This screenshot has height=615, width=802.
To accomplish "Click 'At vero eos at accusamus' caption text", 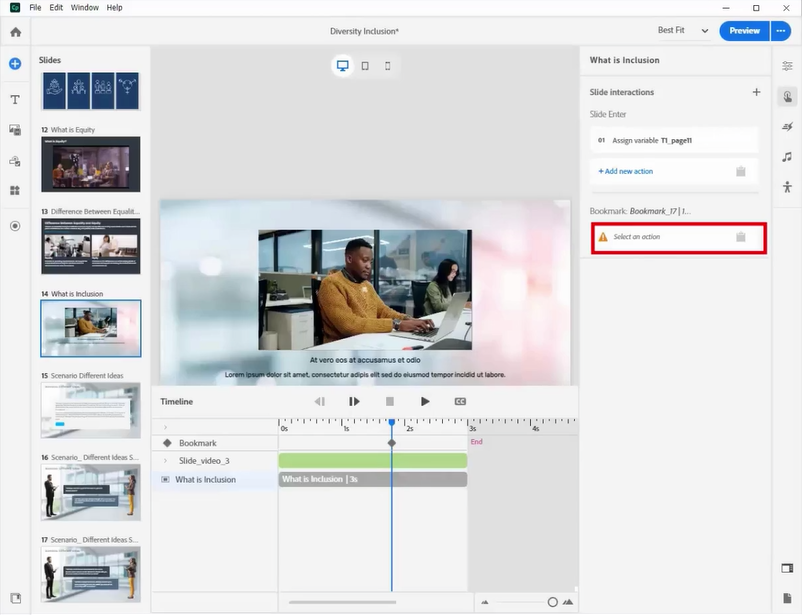I will click(x=365, y=360).
